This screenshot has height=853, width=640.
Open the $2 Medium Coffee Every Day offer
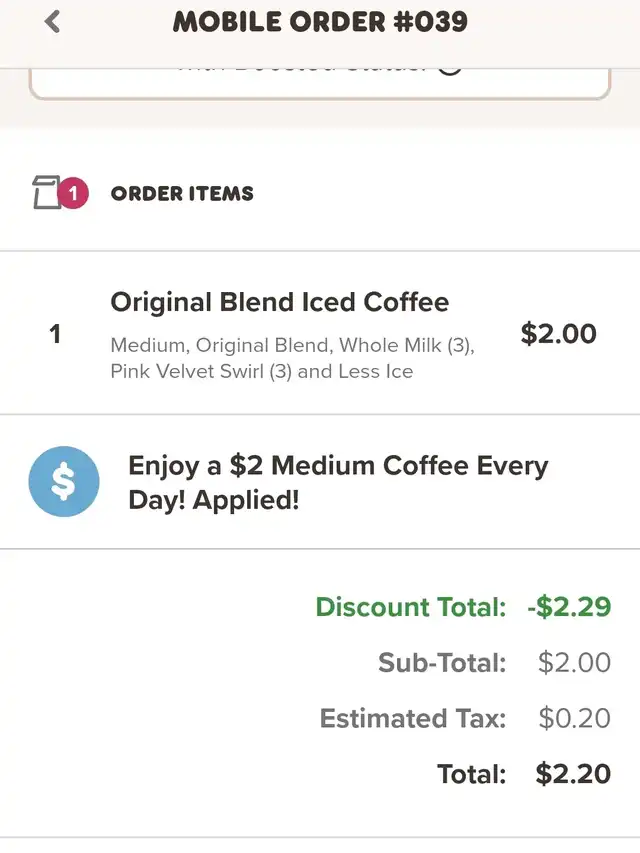(338, 483)
